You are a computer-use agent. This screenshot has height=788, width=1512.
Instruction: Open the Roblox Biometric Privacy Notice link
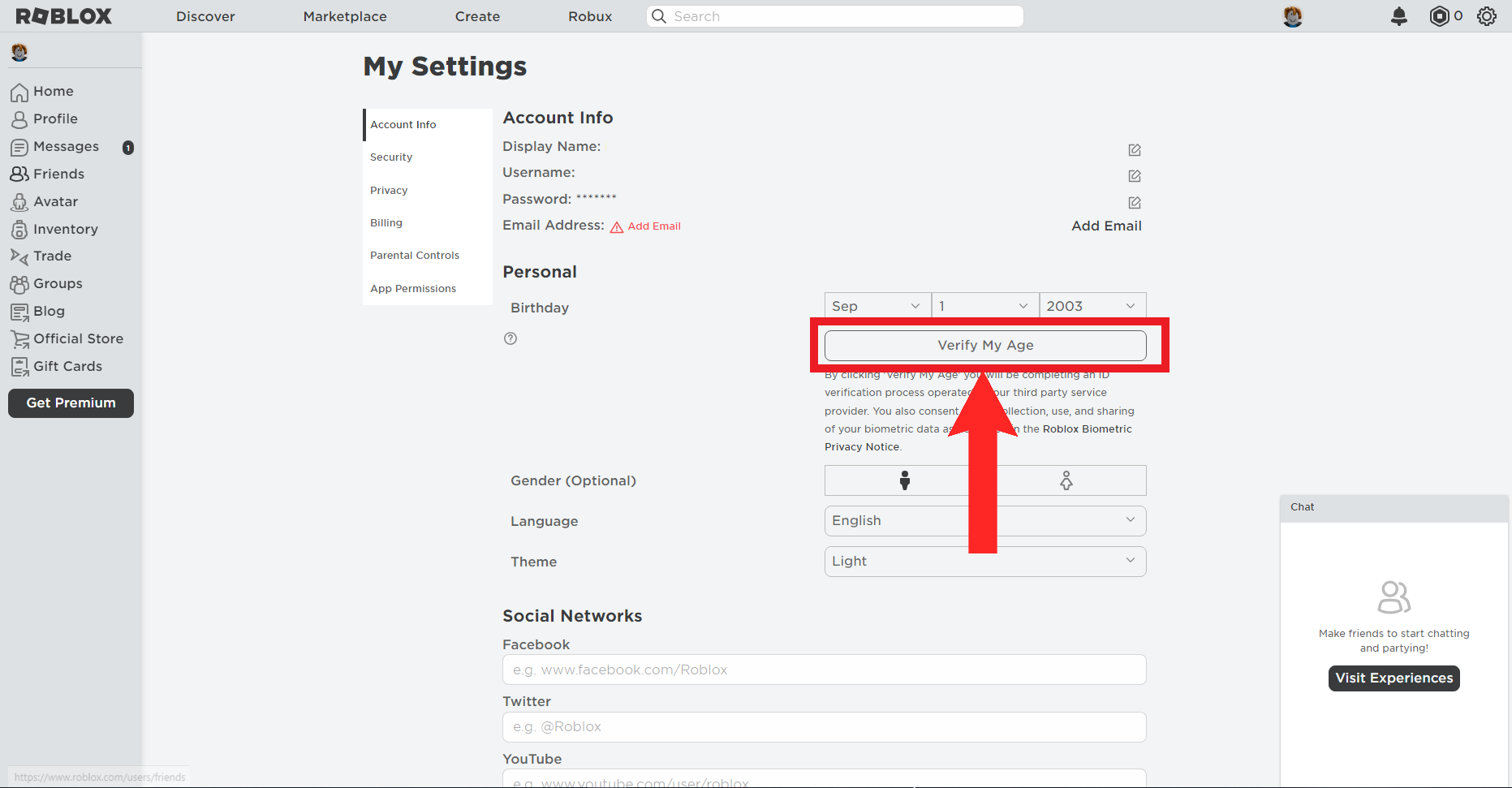[x=978, y=438]
